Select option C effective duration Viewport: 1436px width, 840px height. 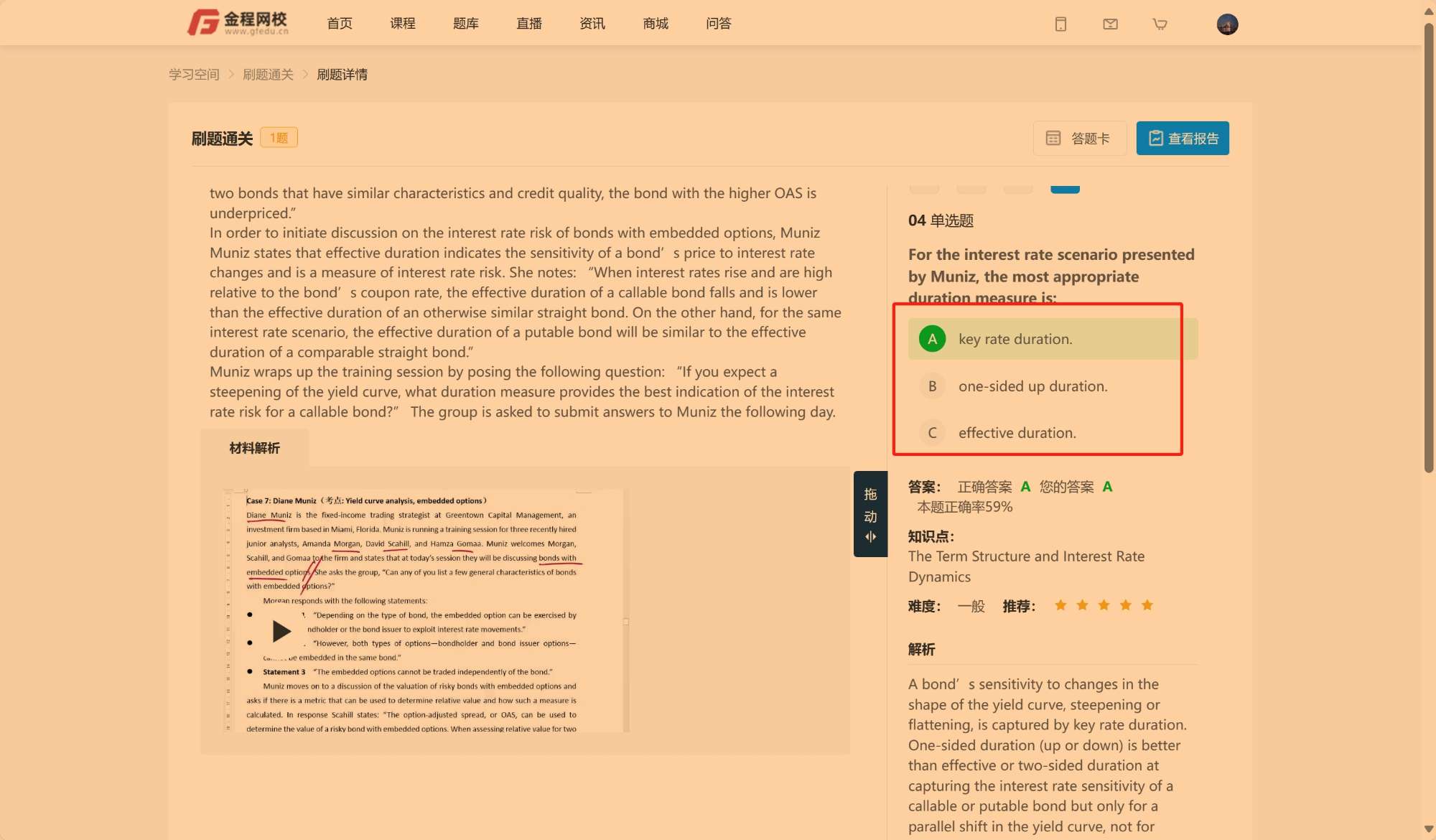coord(1017,433)
